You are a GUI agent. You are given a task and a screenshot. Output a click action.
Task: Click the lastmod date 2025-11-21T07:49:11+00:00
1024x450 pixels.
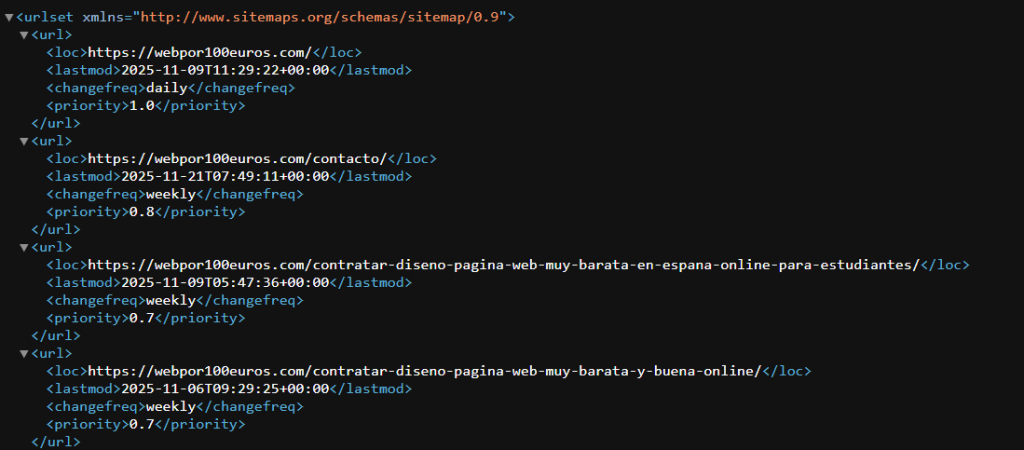(x=225, y=176)
